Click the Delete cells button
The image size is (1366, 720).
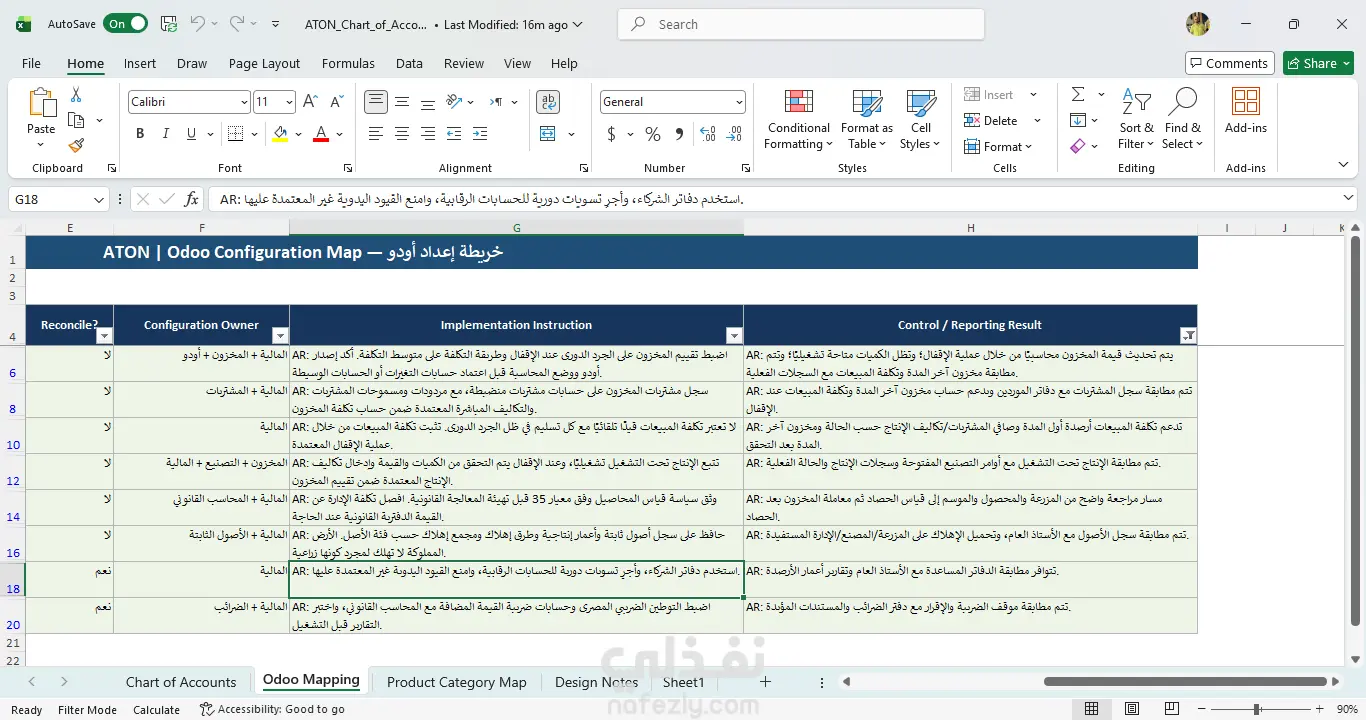point(991,120)
